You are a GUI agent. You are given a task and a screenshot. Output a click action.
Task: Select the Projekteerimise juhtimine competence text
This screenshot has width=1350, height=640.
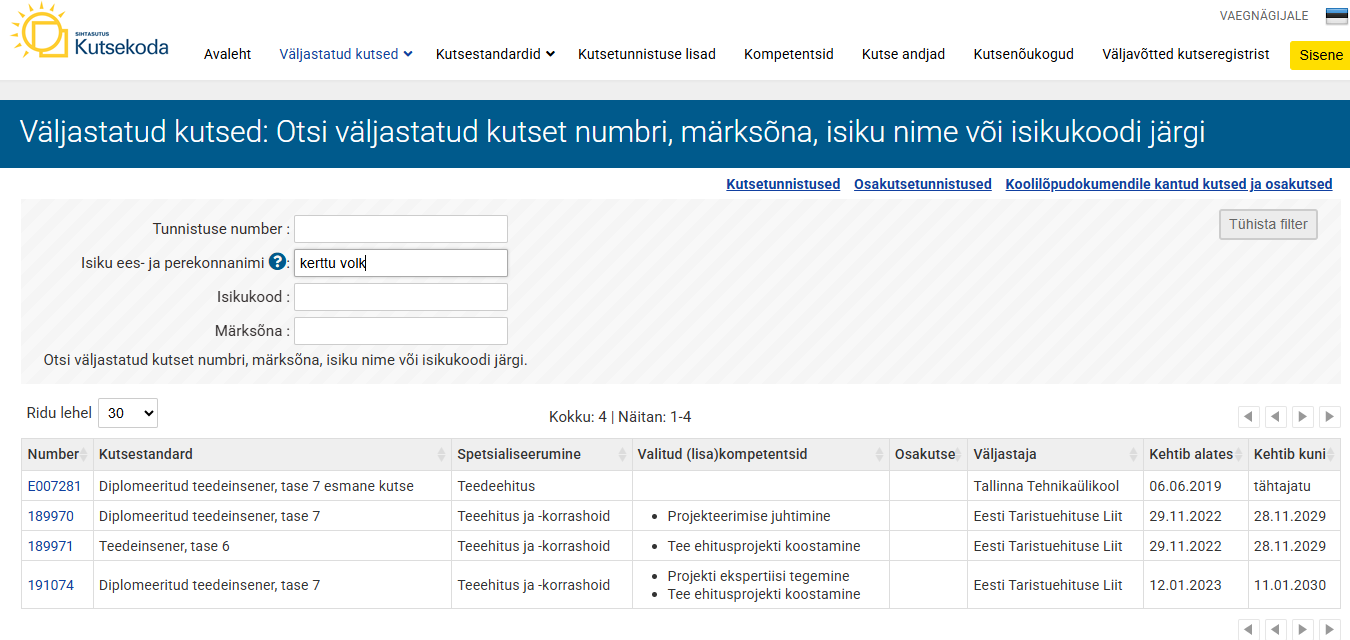pos(749,516)
